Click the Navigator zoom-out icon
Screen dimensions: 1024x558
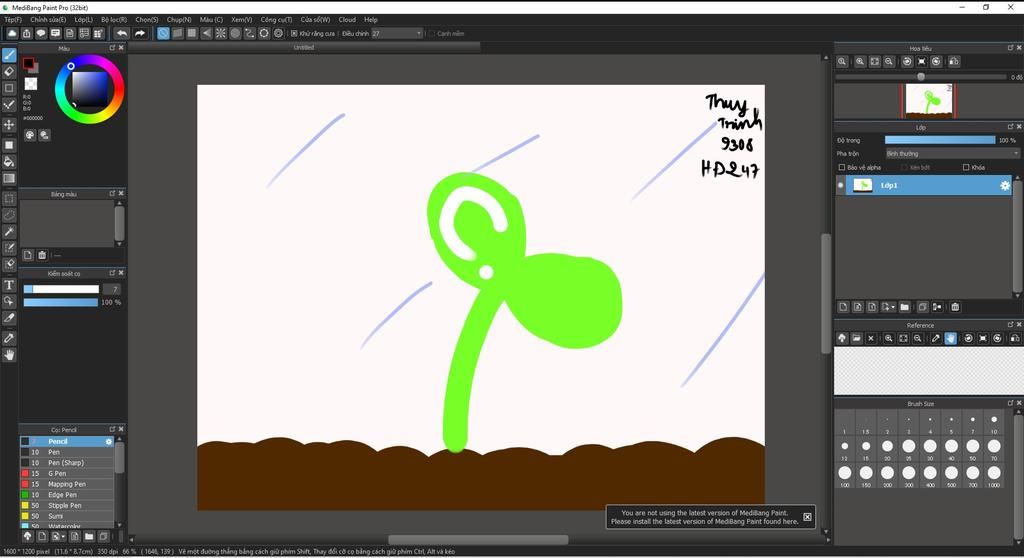tap(889, 61)
